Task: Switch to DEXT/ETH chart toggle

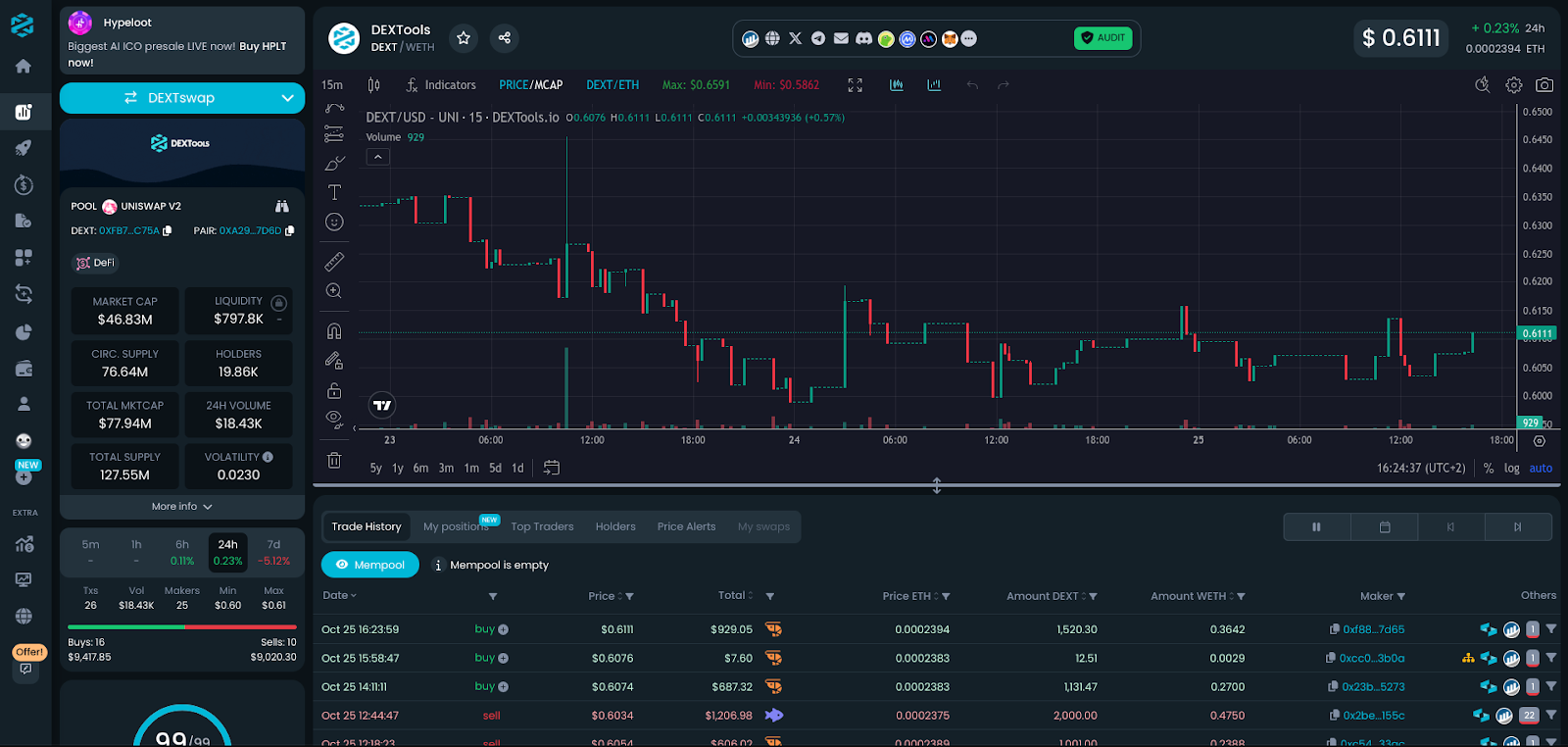Action: 612,85
